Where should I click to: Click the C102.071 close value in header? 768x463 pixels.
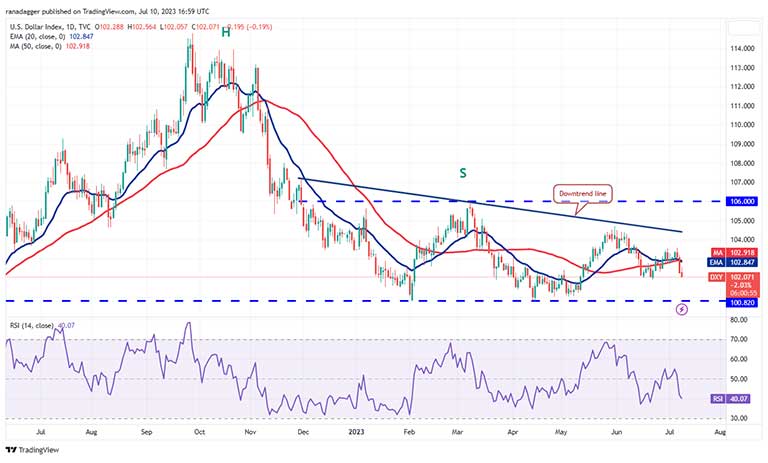206,27
